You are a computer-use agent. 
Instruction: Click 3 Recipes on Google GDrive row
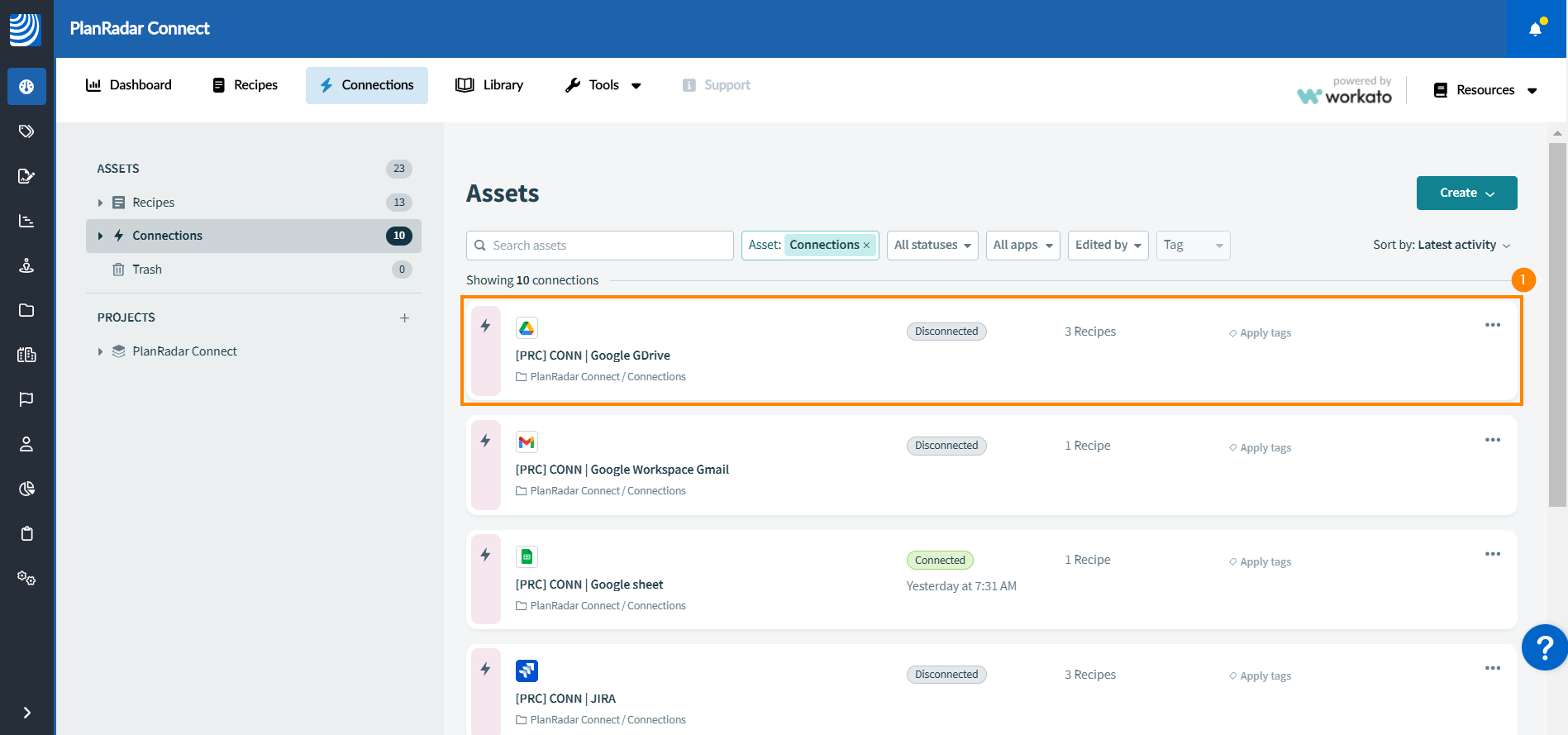coord(1090,332)
